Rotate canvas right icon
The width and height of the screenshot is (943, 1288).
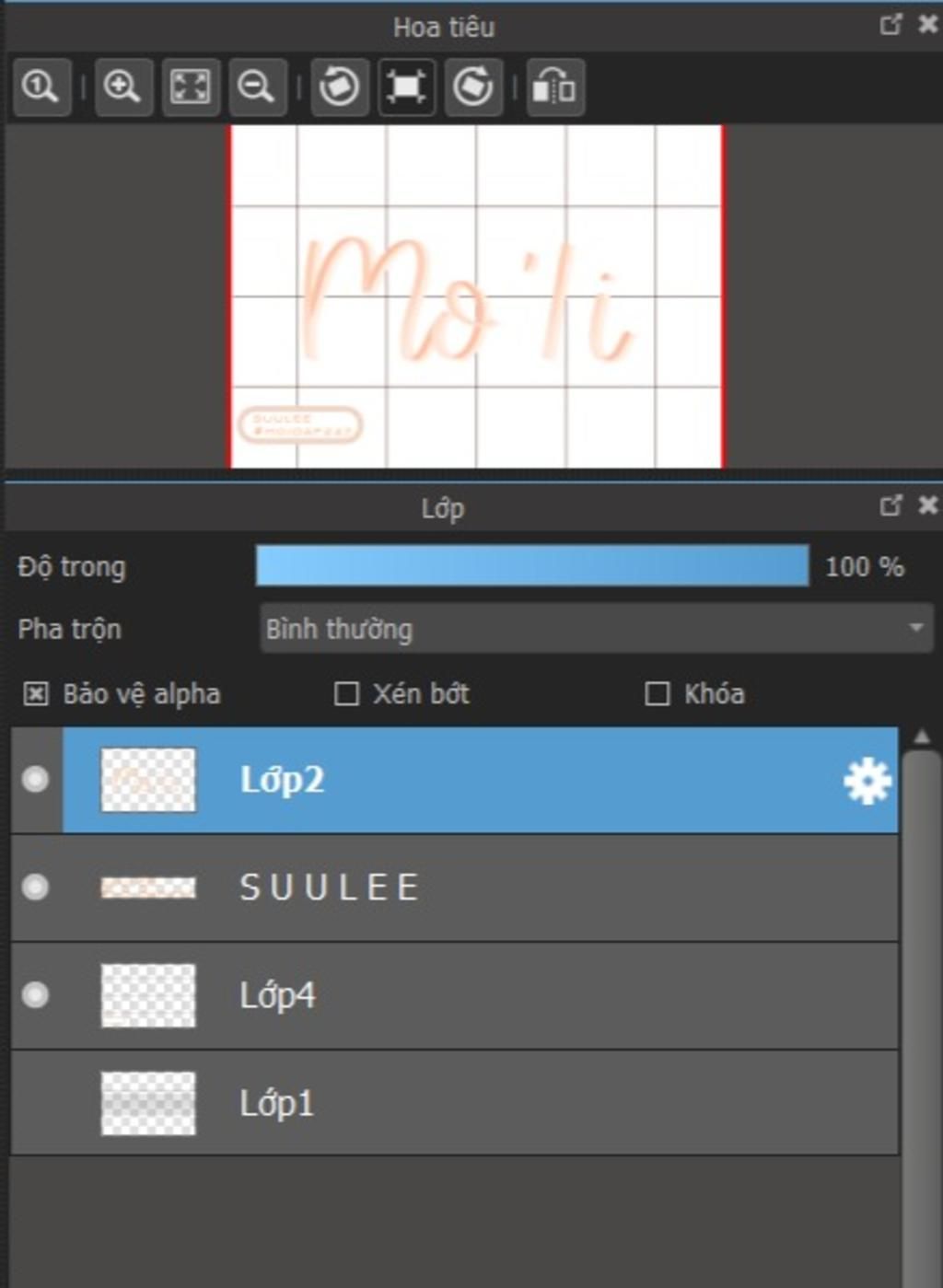[473, 87]
